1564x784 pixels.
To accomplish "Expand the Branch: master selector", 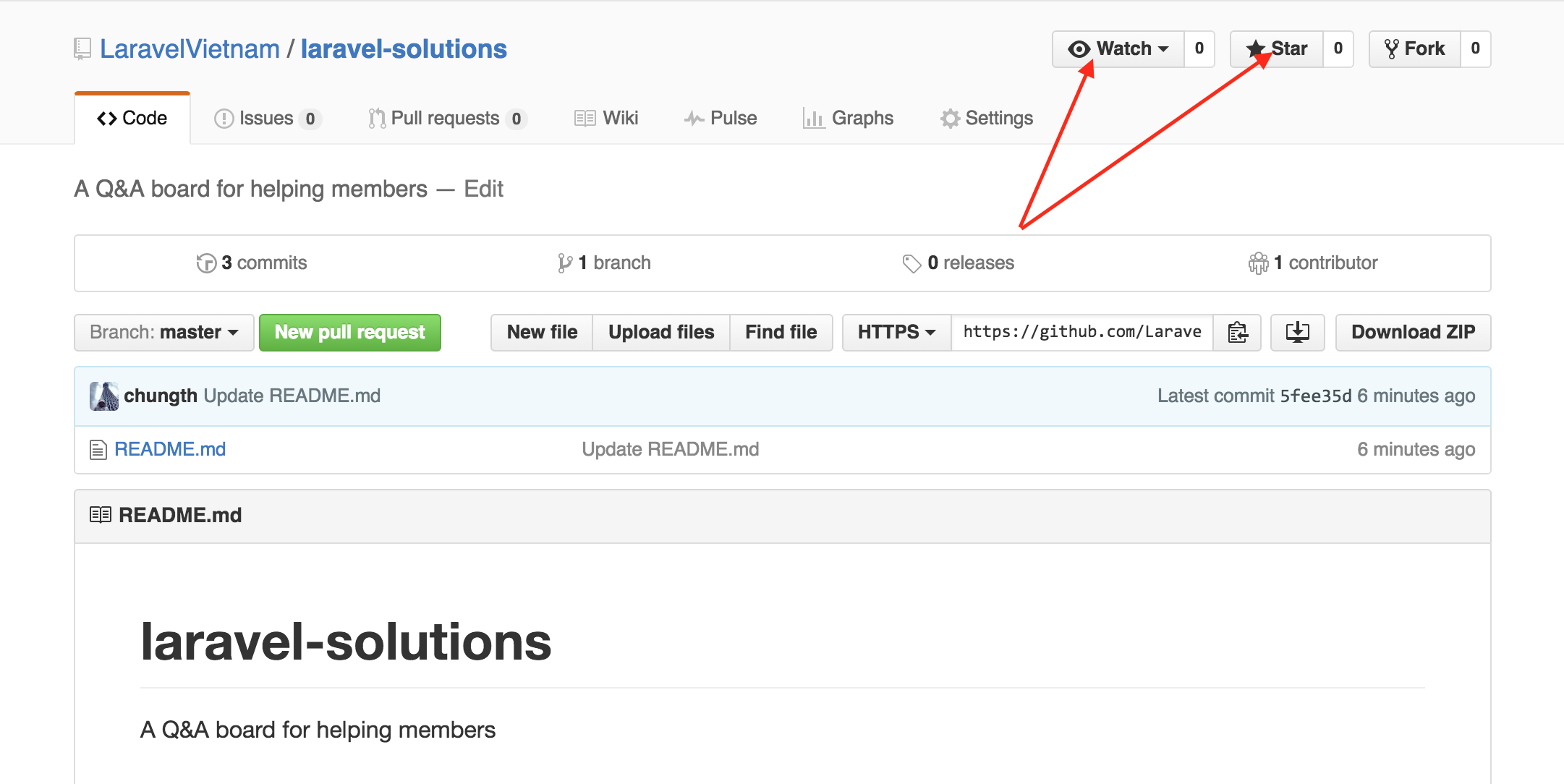I will point(164,333).
